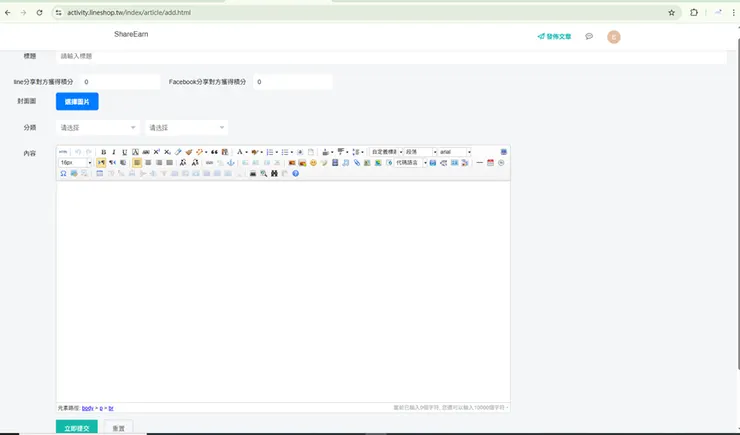Switch editor to HTML source view
740x435 pixels.
(x=63, y=152)
